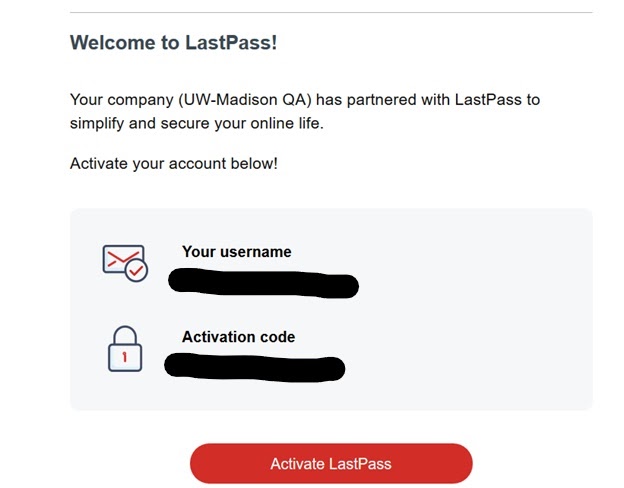Screen dimensions: 624x488
Task: Click the Your username label
Action: click(237, 252)
